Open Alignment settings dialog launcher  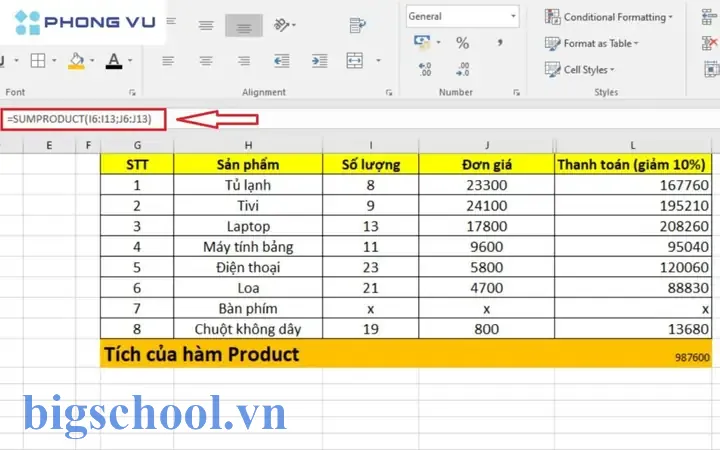(389, 92)
